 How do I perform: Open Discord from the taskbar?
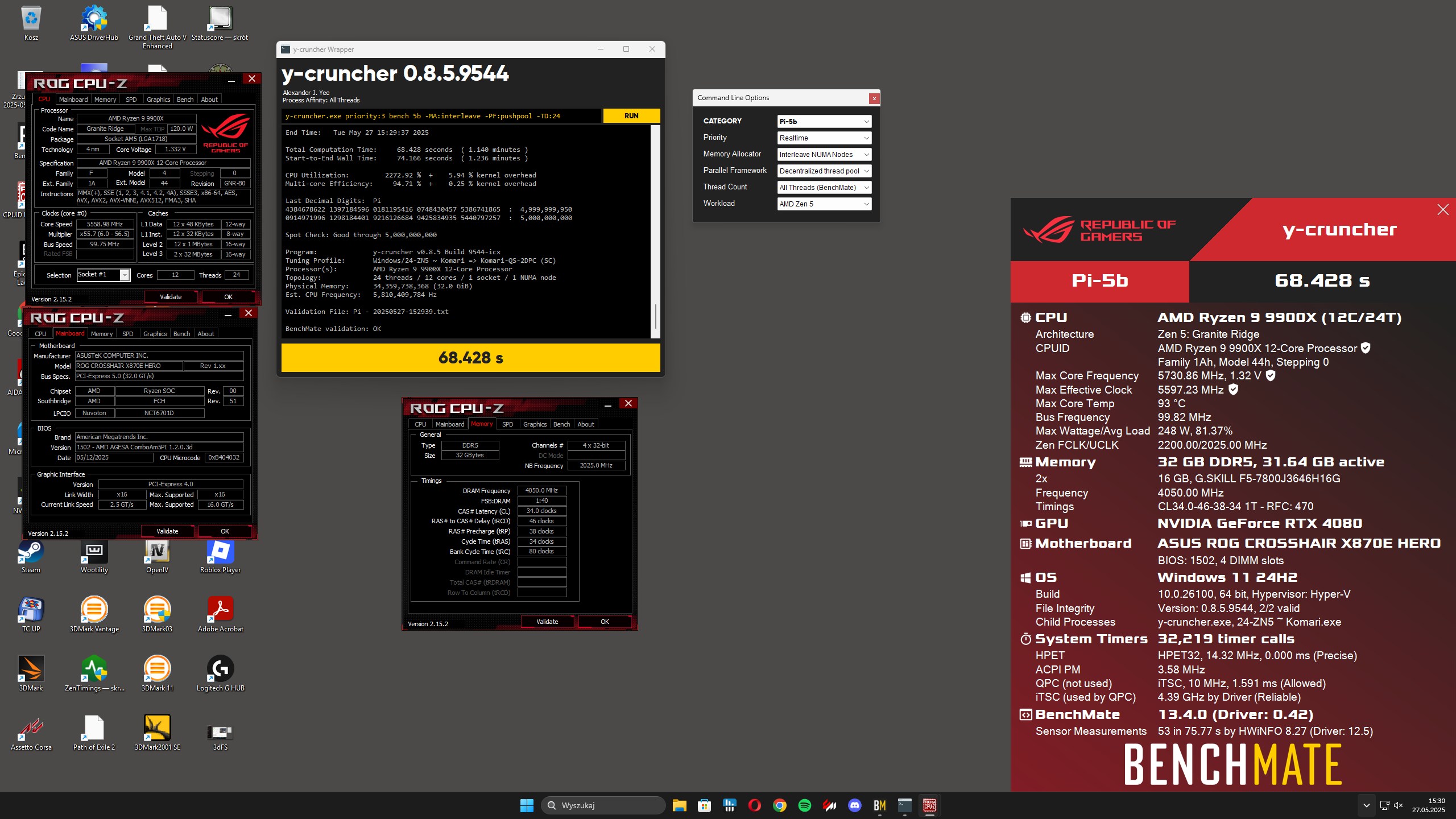click(854, 805)
